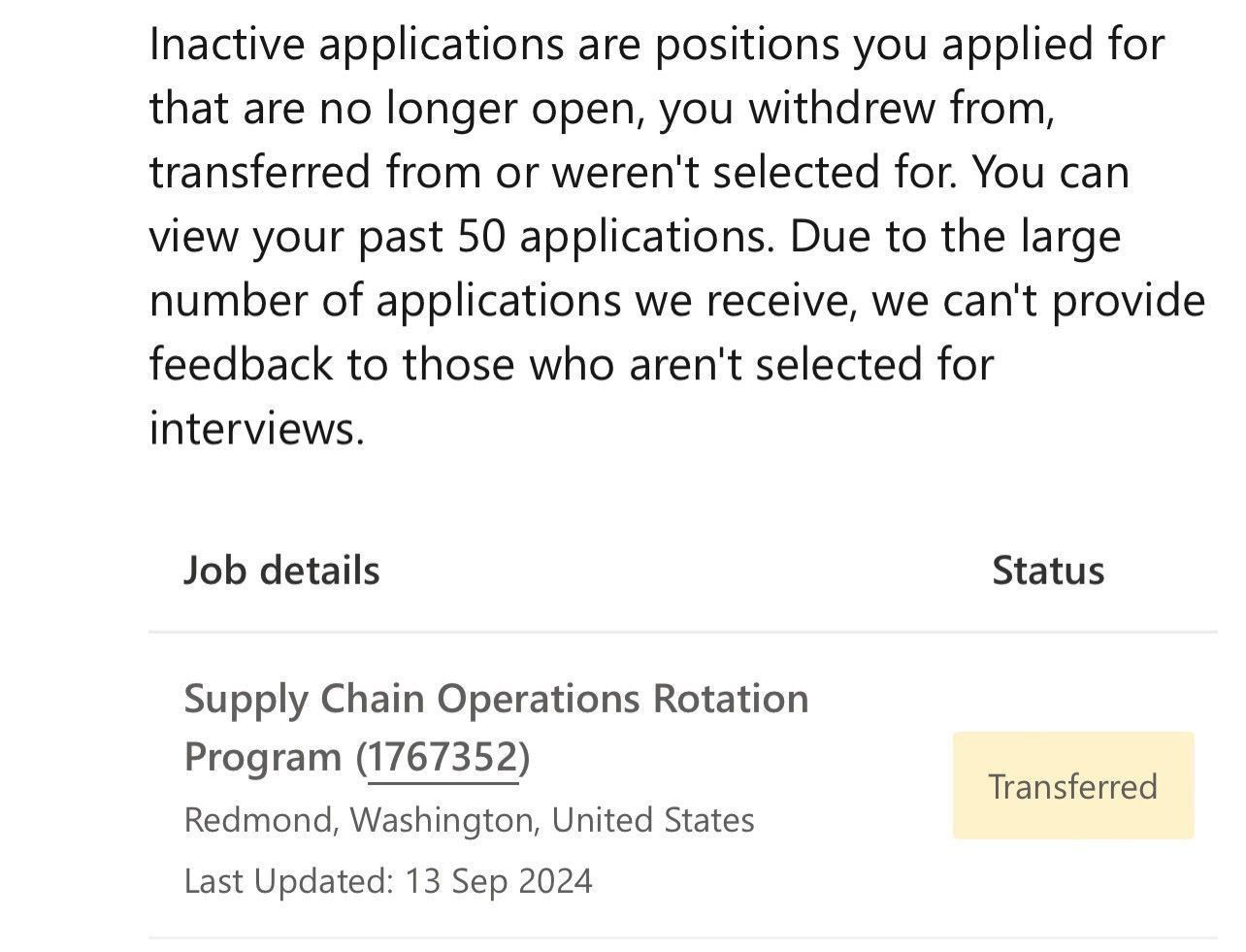Click the Last Updated date text
Image resolution: width=1246 pixels, height=952 pixels.
coord(388,881)
